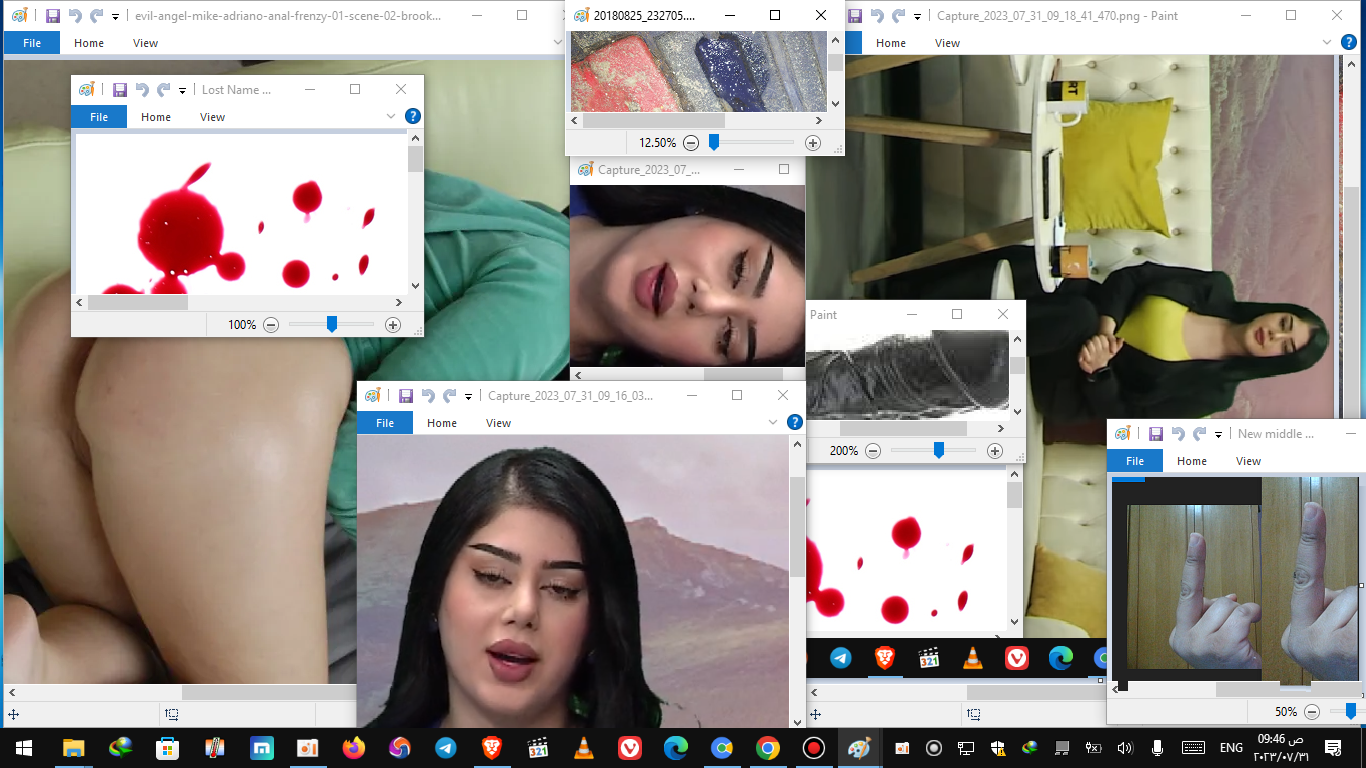The height and width of the screenshot is (768, 1366).
Task: Click zoom out button beside 200%
Action: pos(873,451)
